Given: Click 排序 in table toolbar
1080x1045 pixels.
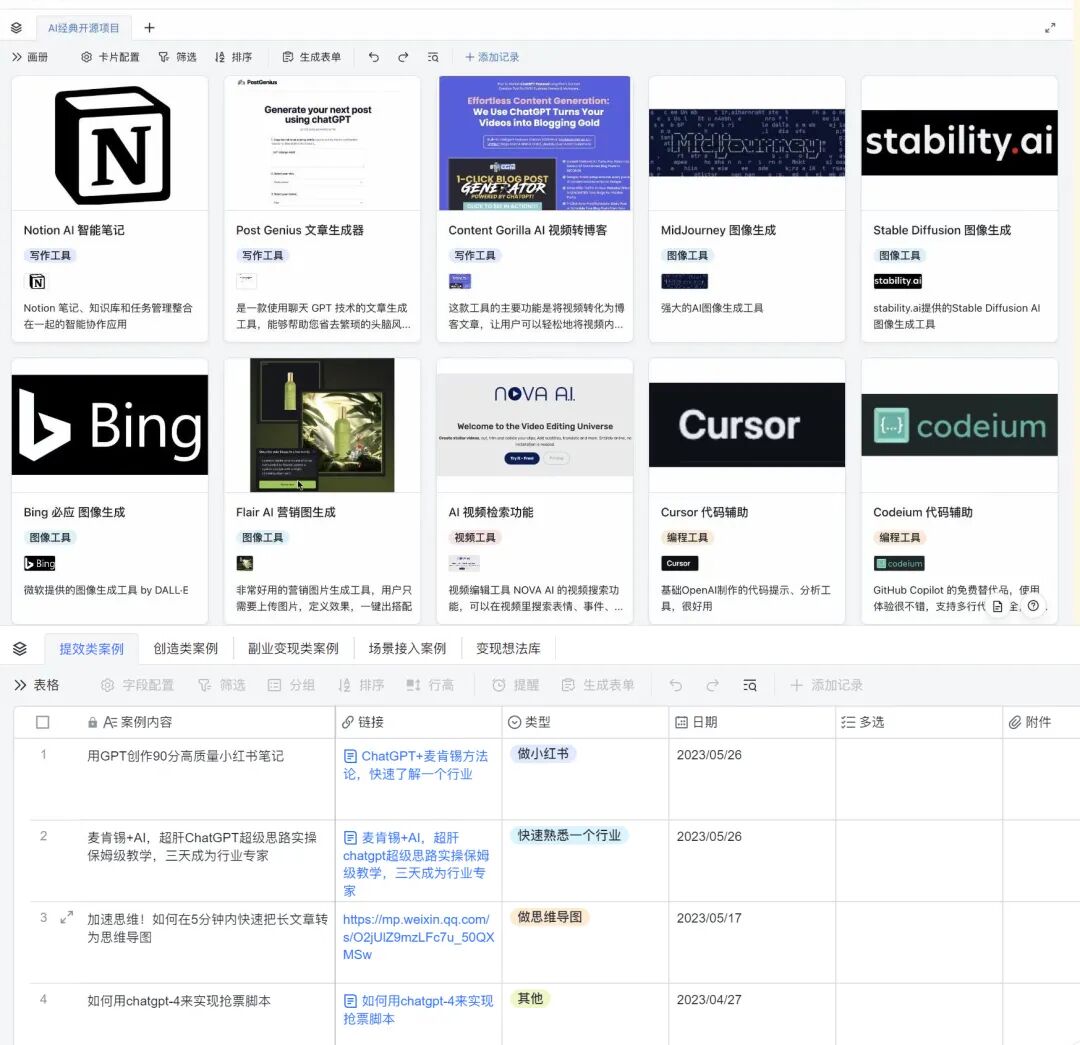Looking at the screenshot, I should 361,685.
